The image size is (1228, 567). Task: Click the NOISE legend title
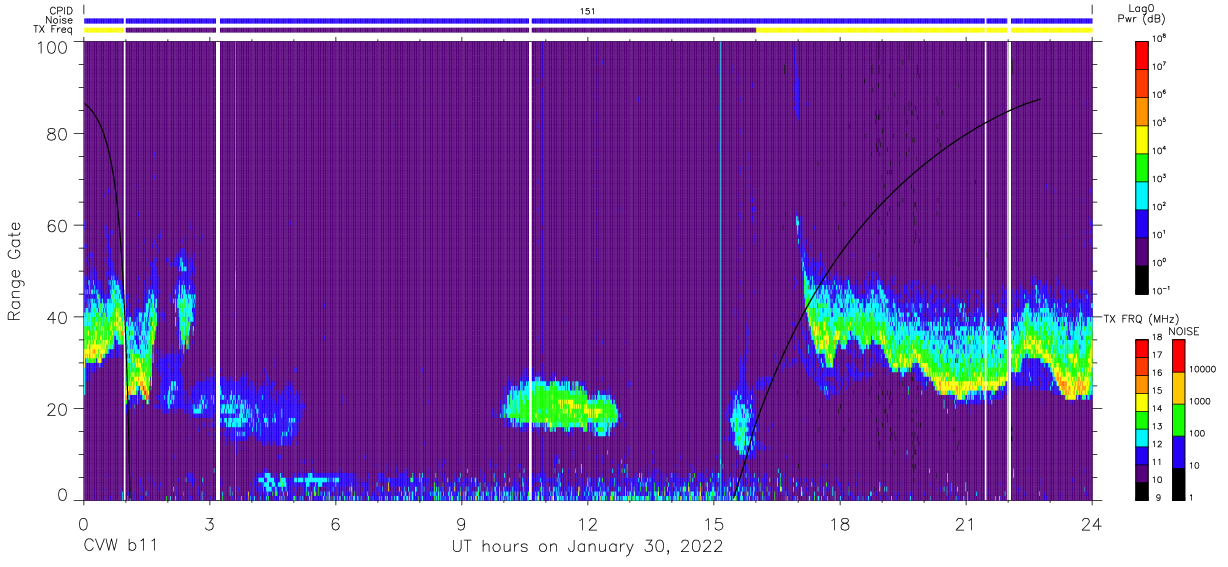click(1184, 331)
